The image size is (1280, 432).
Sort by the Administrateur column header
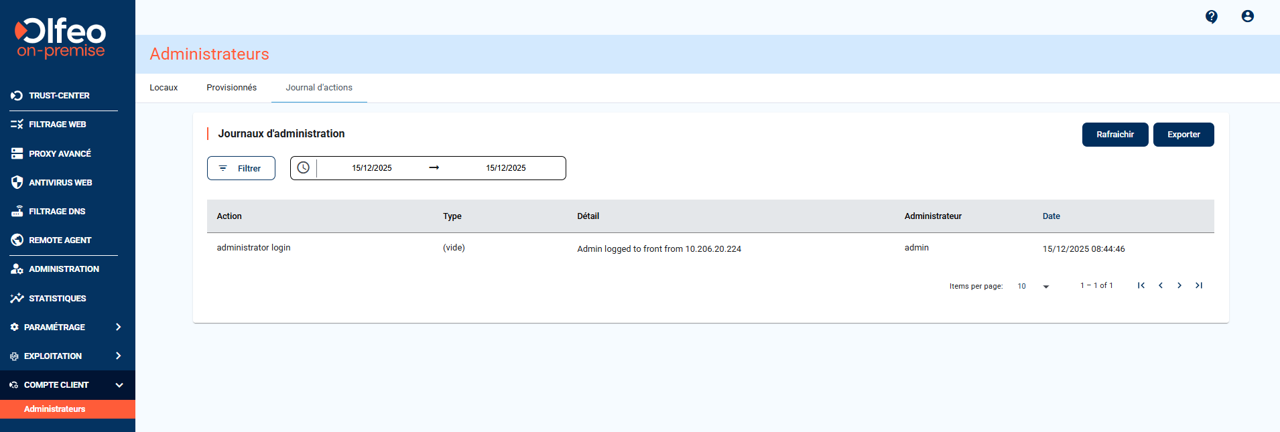tap(933, 216)
